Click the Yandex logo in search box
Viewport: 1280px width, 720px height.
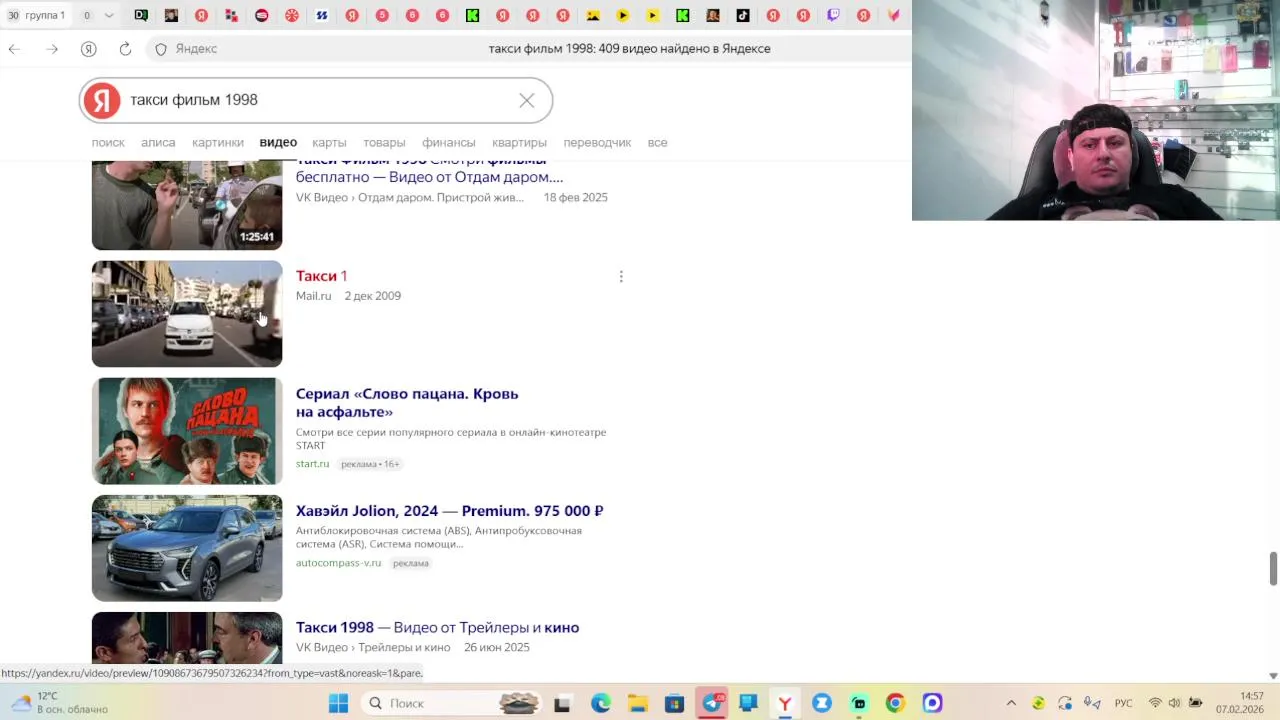(101, 100)
